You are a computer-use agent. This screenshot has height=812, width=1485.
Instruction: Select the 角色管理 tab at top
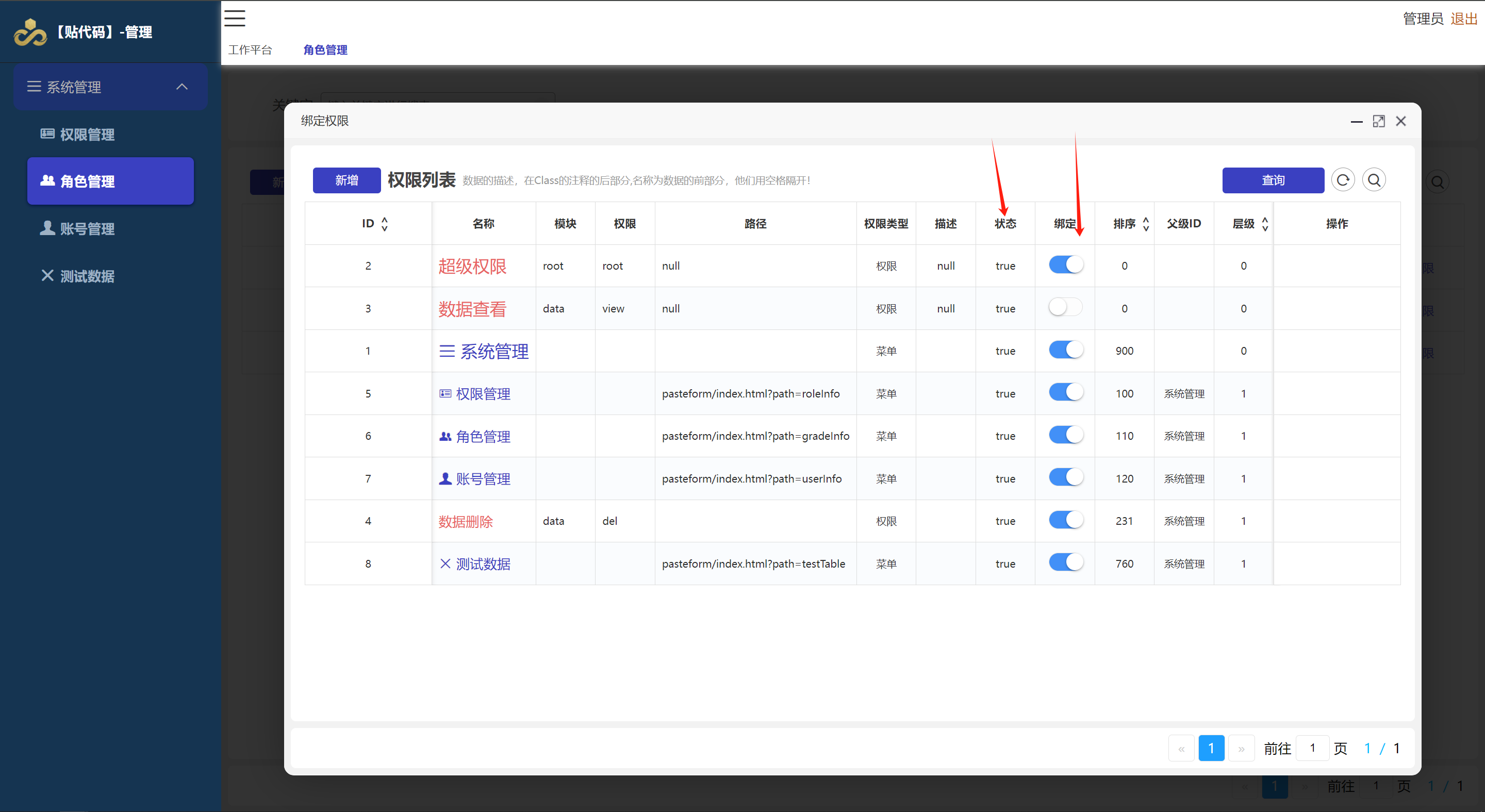[325, 50]
